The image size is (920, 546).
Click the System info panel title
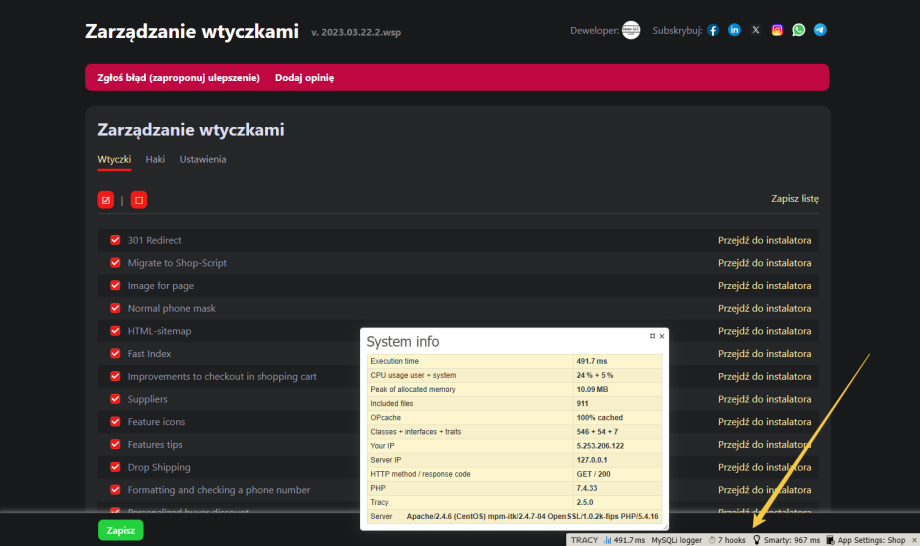402,341
